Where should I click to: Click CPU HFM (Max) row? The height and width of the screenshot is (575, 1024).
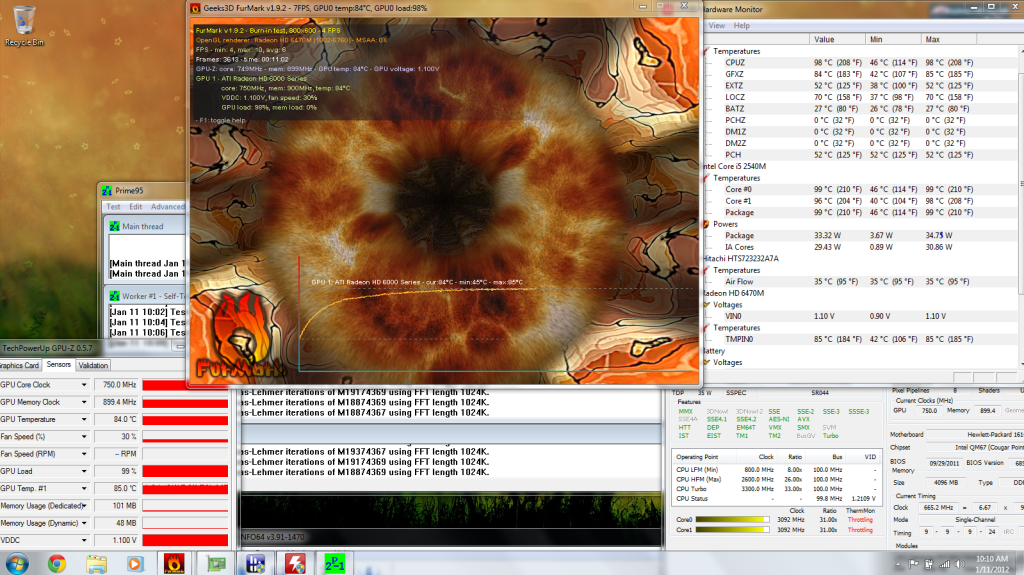pyautogui.click(x=776, y=479)
